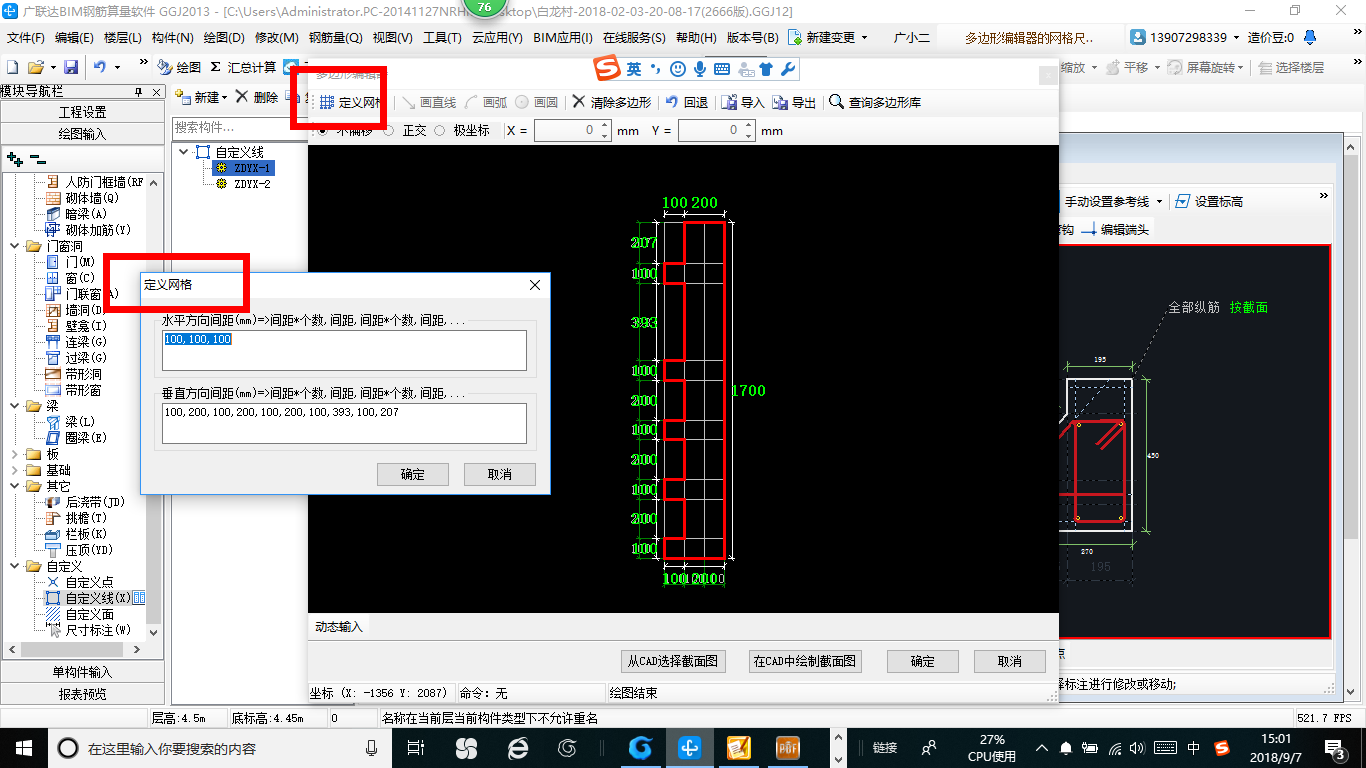Switch to 工程设置 navigation section
The image size is (1366, 768).
click(82, 112)
